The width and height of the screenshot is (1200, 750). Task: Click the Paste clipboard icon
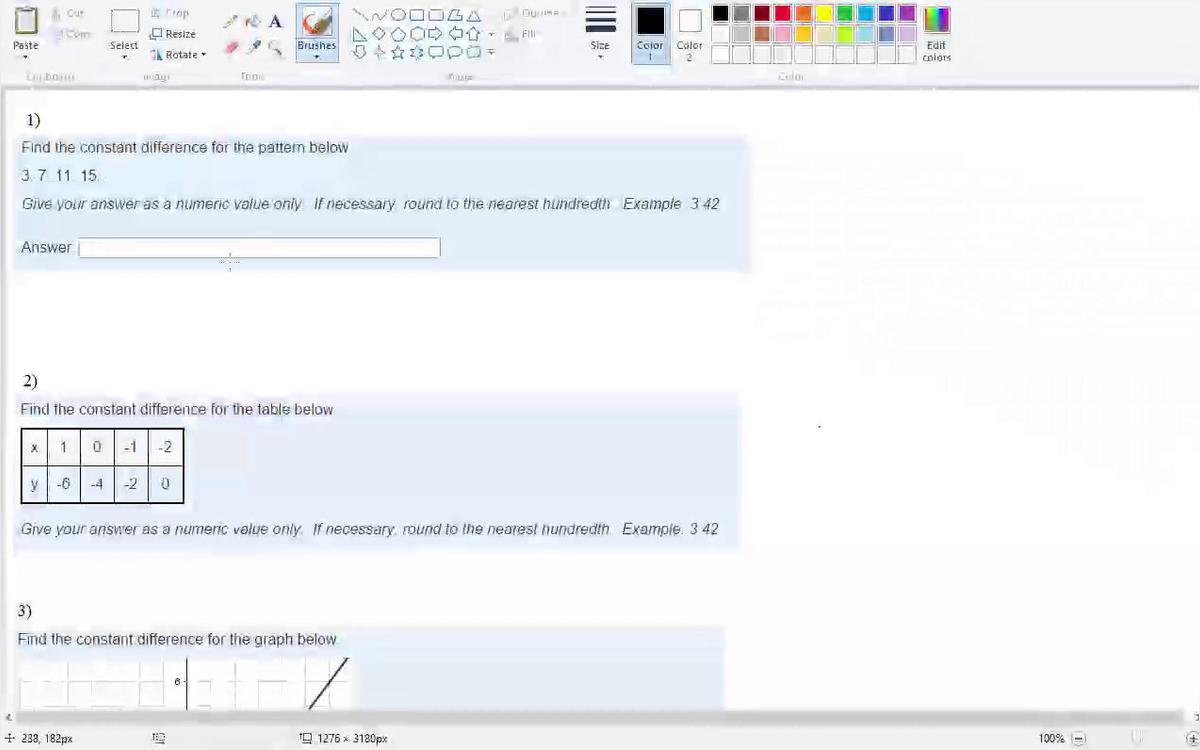point(26,20)
